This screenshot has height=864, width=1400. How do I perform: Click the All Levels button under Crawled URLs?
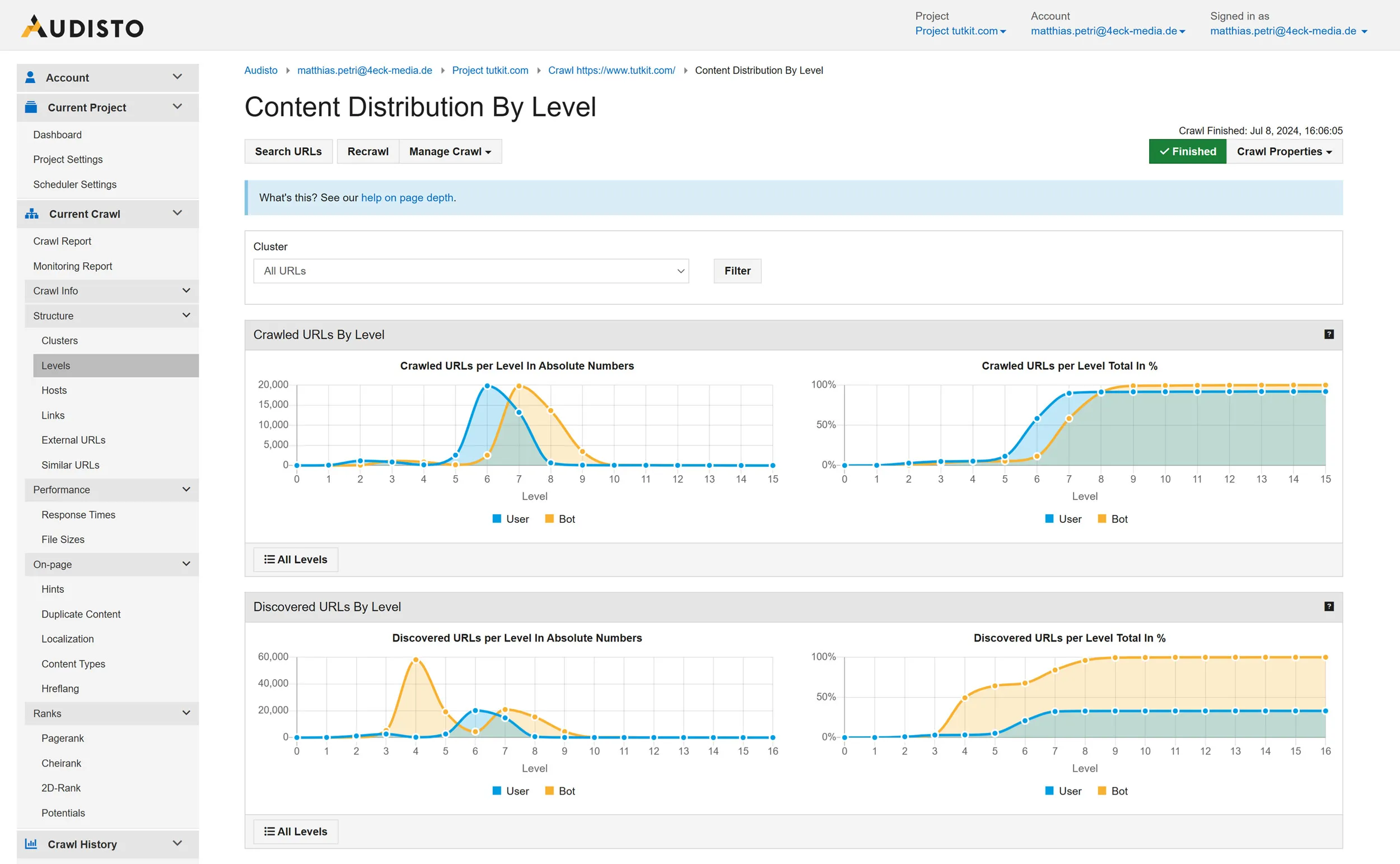pyautogui.click(x=296, y=559)
